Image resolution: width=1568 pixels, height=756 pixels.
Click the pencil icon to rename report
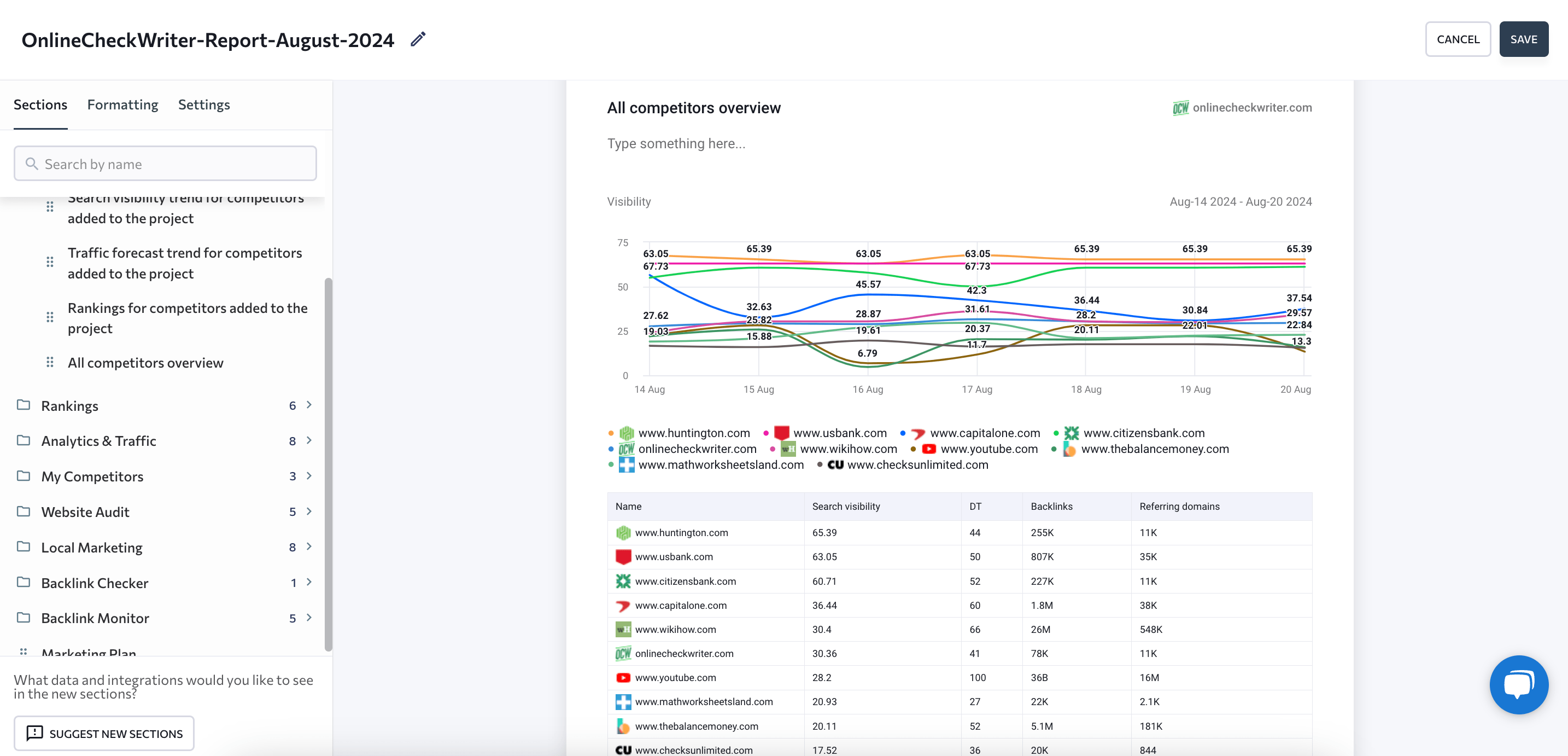click(418, 39)
